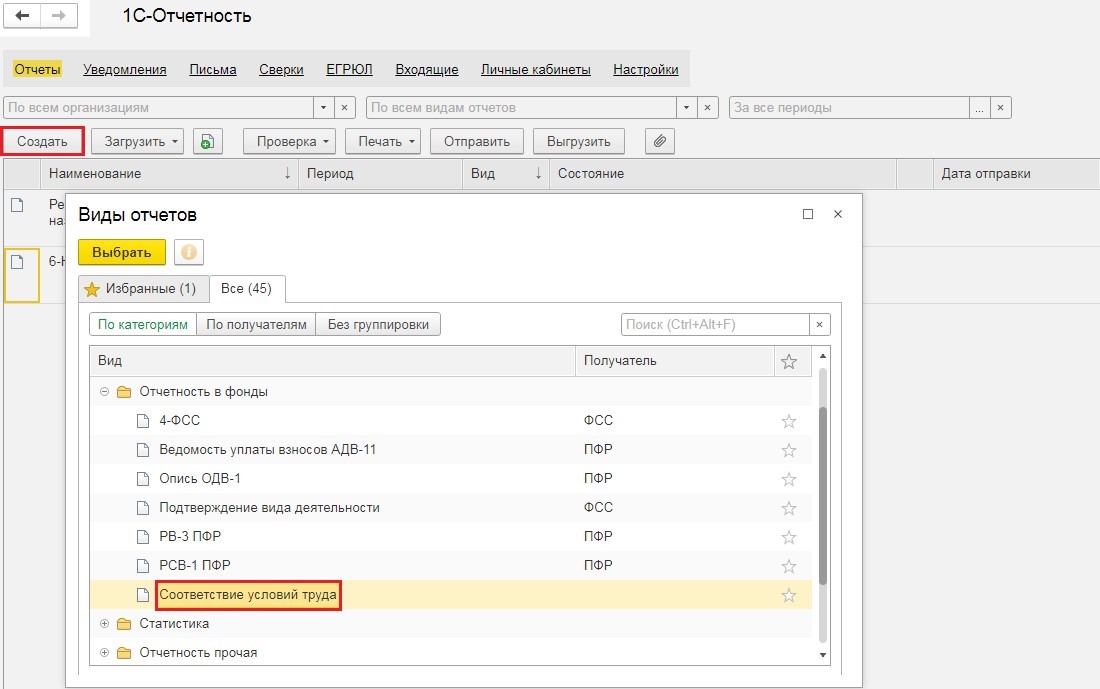1100x689 pixels.
Task: Switch grouping to По получателям
Action: [x=256, y=324]
